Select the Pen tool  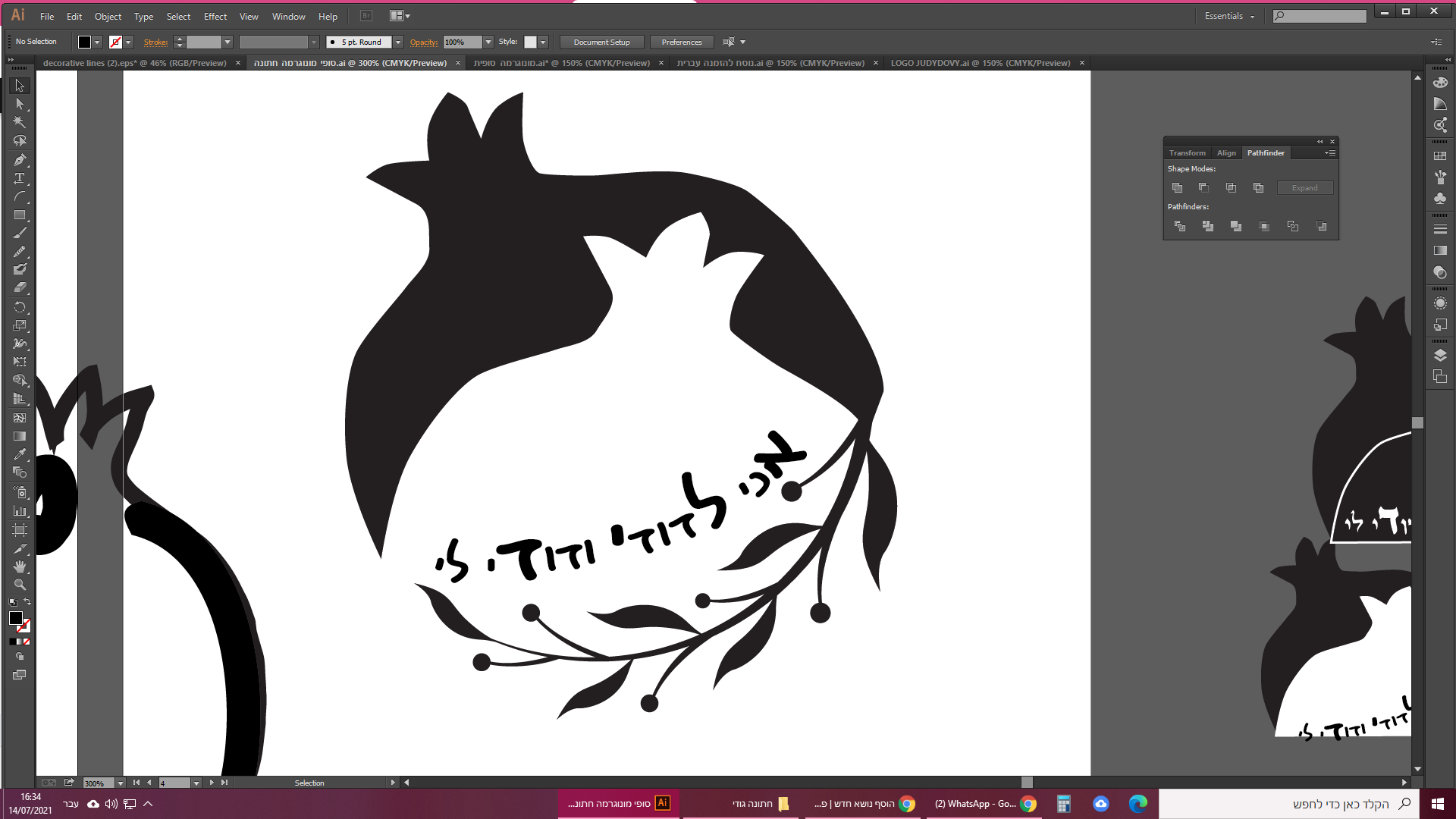20,160
